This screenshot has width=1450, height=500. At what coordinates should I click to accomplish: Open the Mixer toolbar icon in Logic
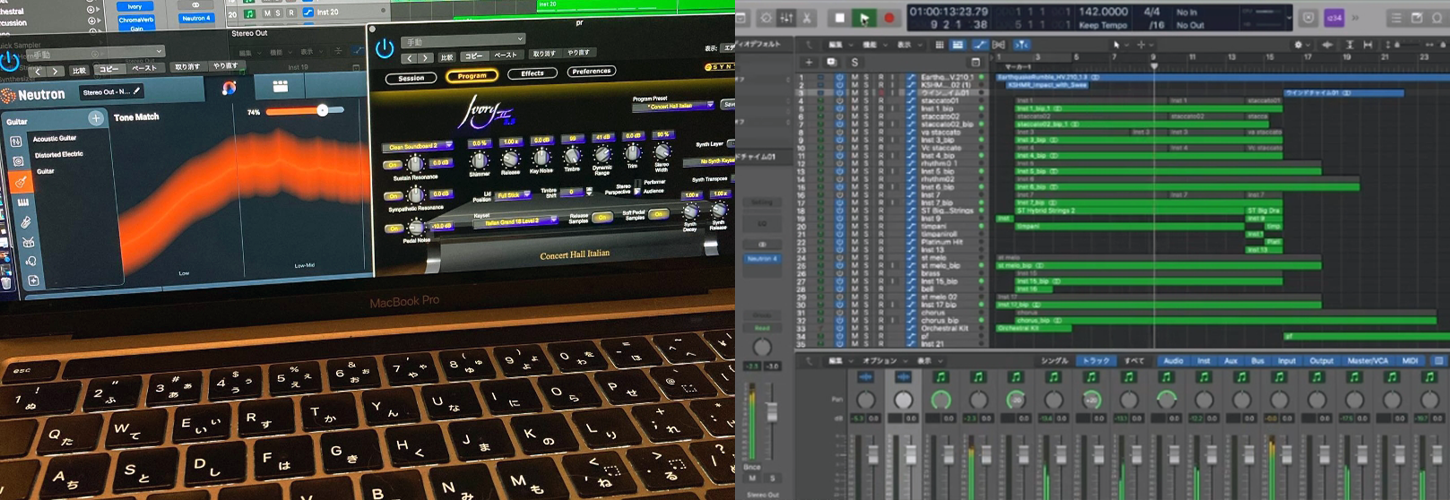787,18
